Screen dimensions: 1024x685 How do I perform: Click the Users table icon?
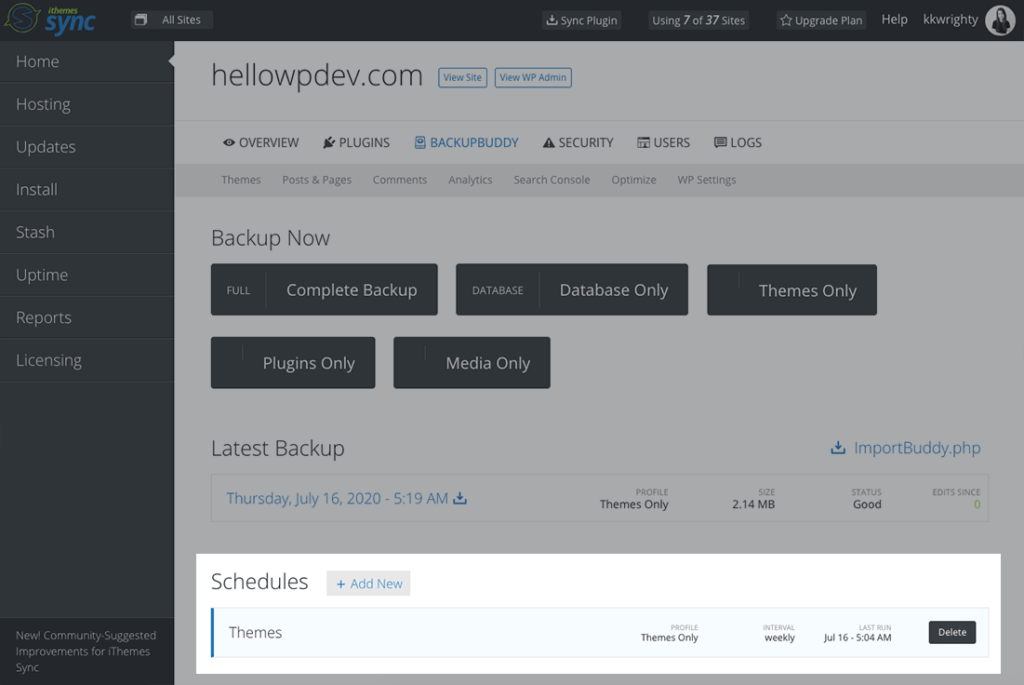643,142
